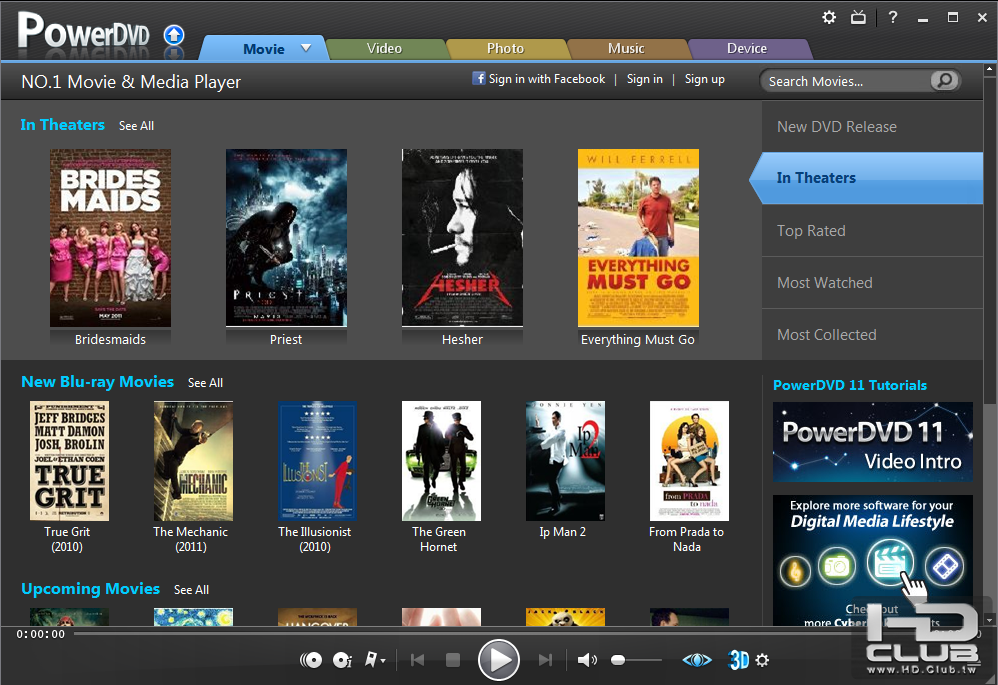Click See All for Upcoming Movies

[191, 590]
